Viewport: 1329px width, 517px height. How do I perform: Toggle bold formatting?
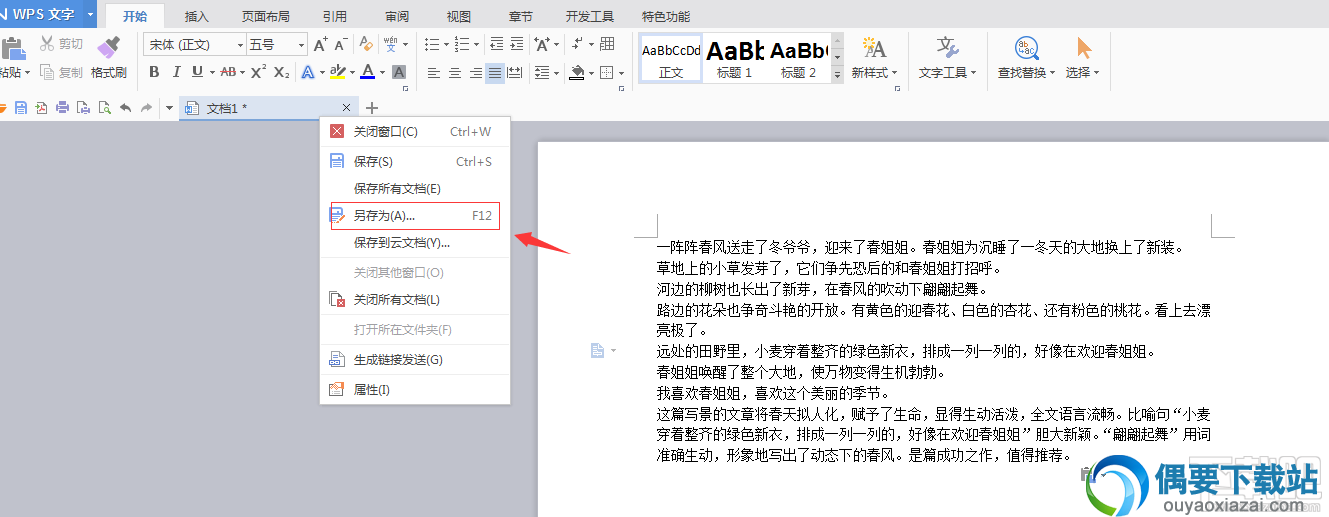pos(154,72)
